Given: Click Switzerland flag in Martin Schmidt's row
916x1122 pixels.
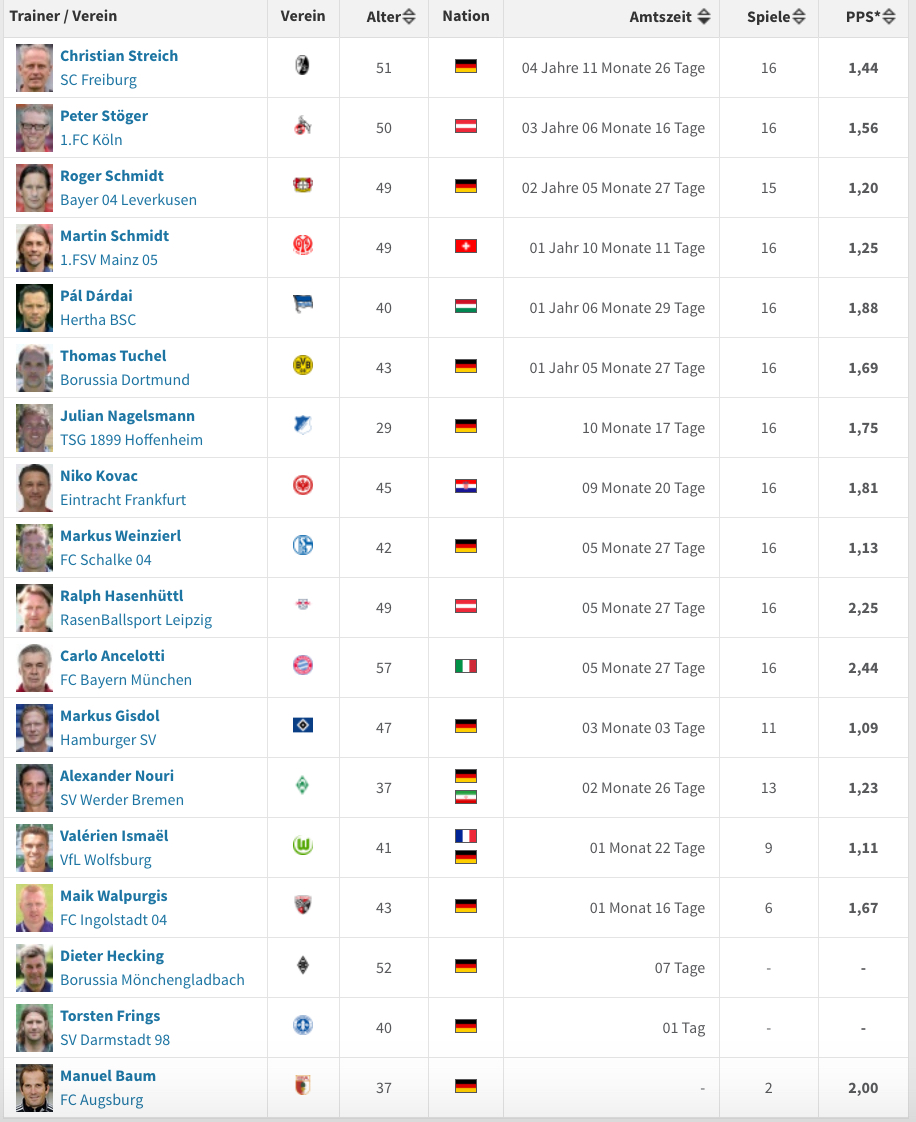Looking at the screenshot, I should tap(466, 246).
